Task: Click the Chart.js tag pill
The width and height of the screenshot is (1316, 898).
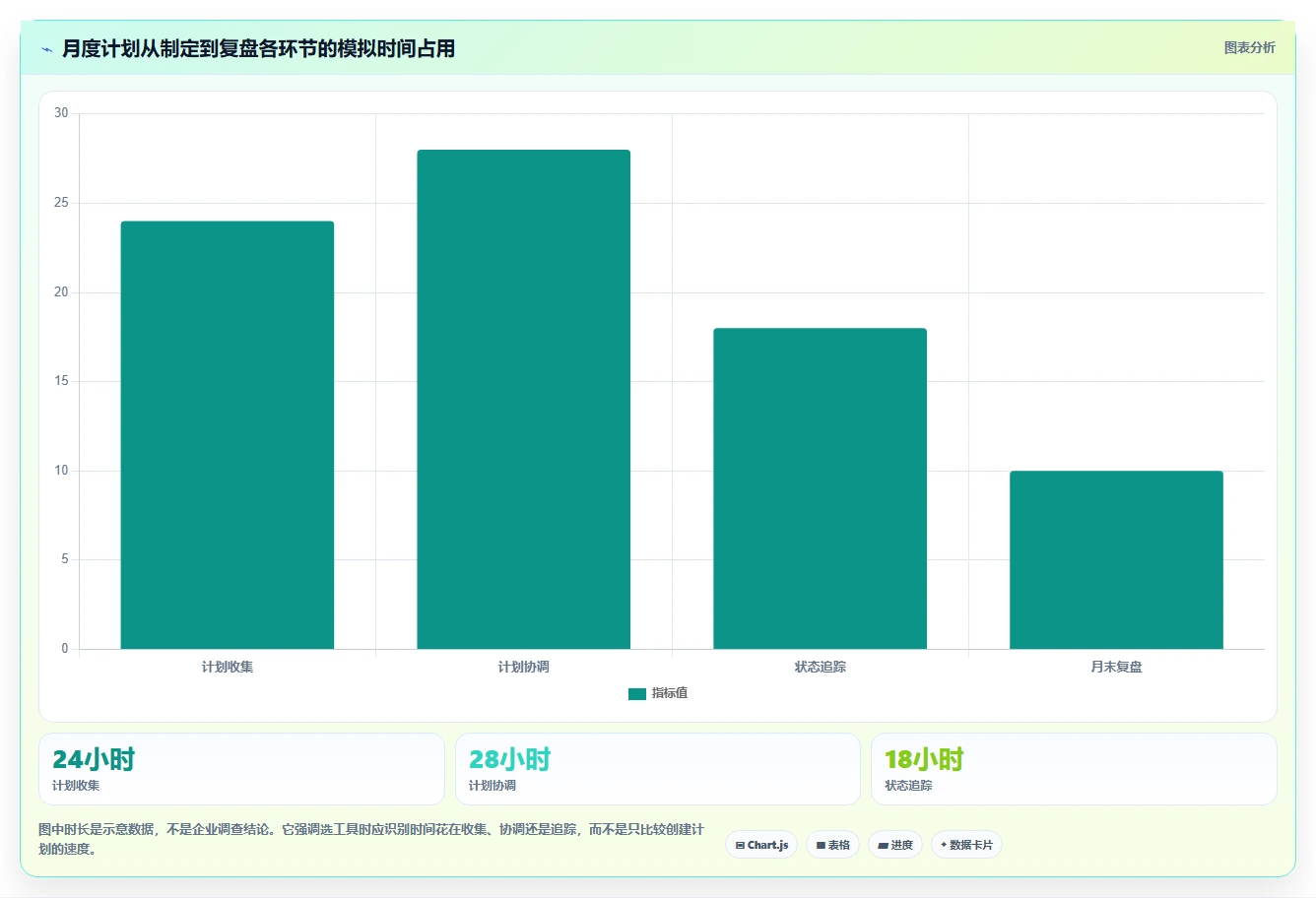Action: (761, 845)
